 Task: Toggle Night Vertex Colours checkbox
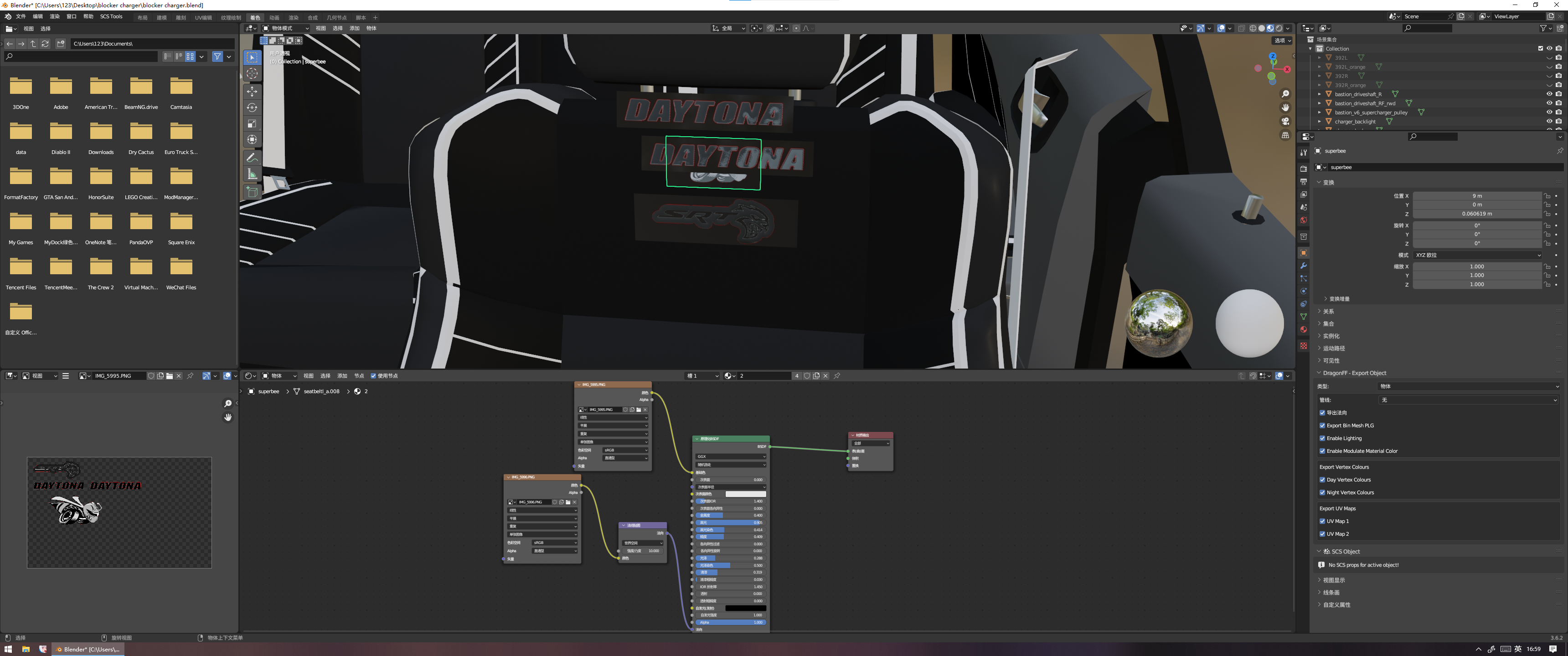click(x=1322, y=492)
